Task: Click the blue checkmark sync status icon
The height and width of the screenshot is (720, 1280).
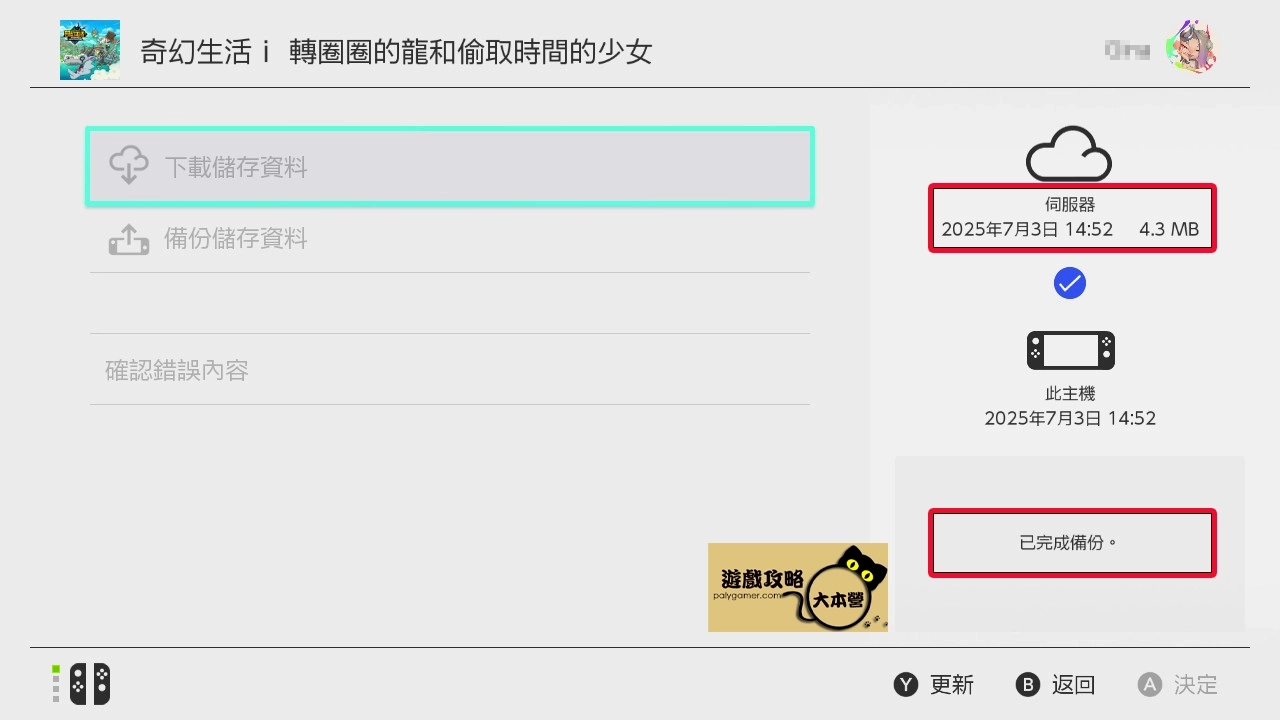Action: pyautogui.click(x=1070, y=283)
